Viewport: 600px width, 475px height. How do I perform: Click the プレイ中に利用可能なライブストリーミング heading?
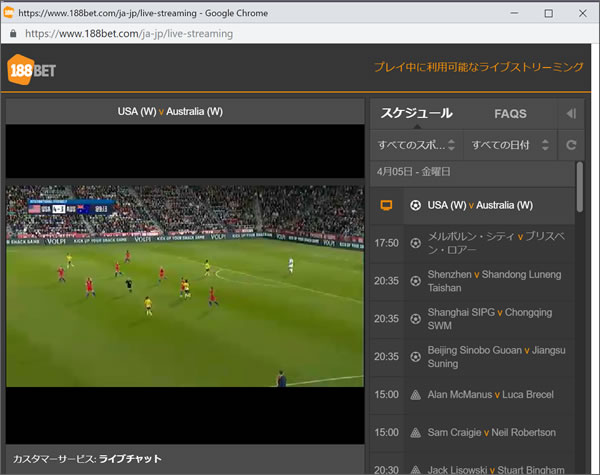coord(479,67)
